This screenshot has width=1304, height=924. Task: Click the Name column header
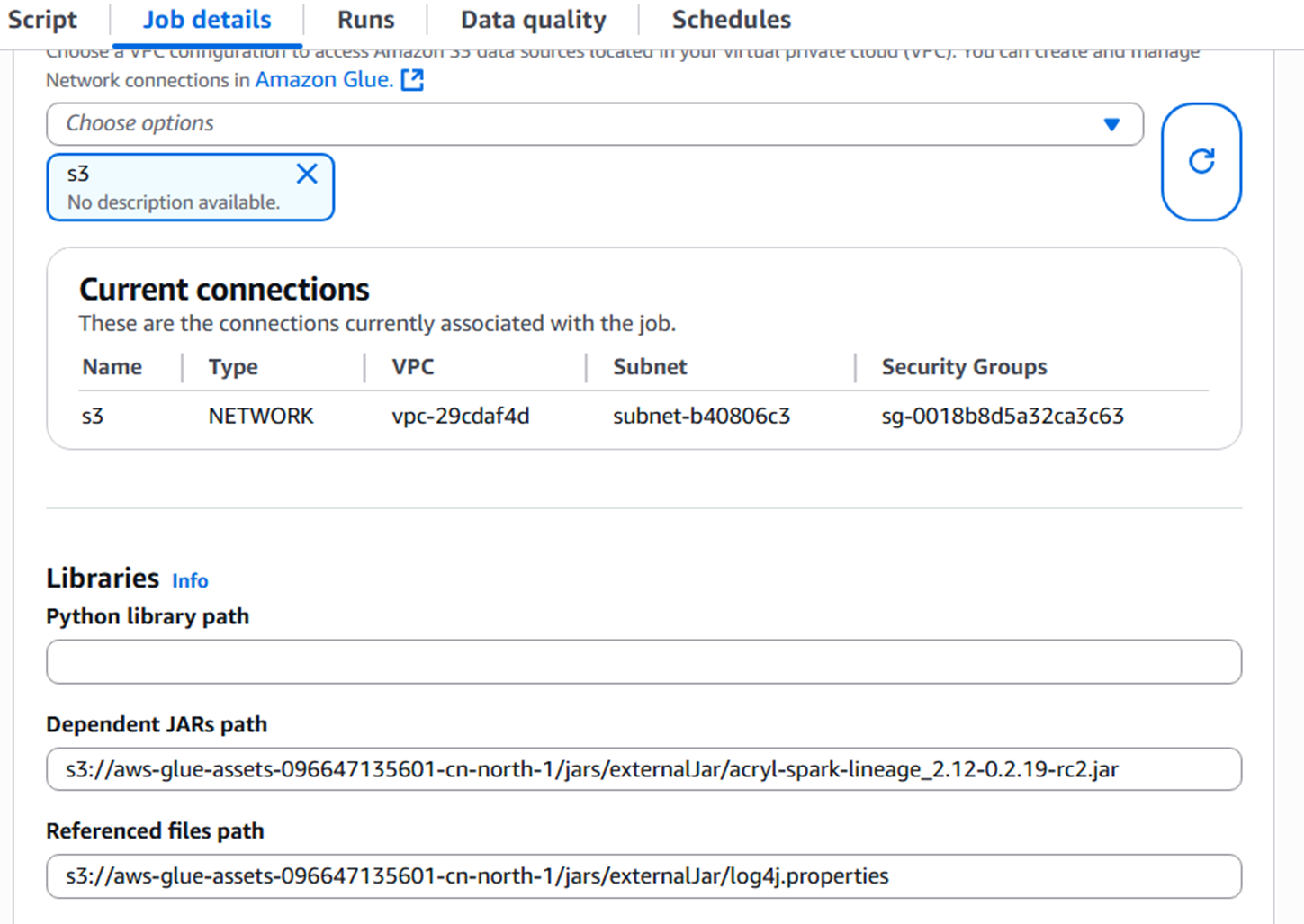pyautogui.click(x=112, y=367)
